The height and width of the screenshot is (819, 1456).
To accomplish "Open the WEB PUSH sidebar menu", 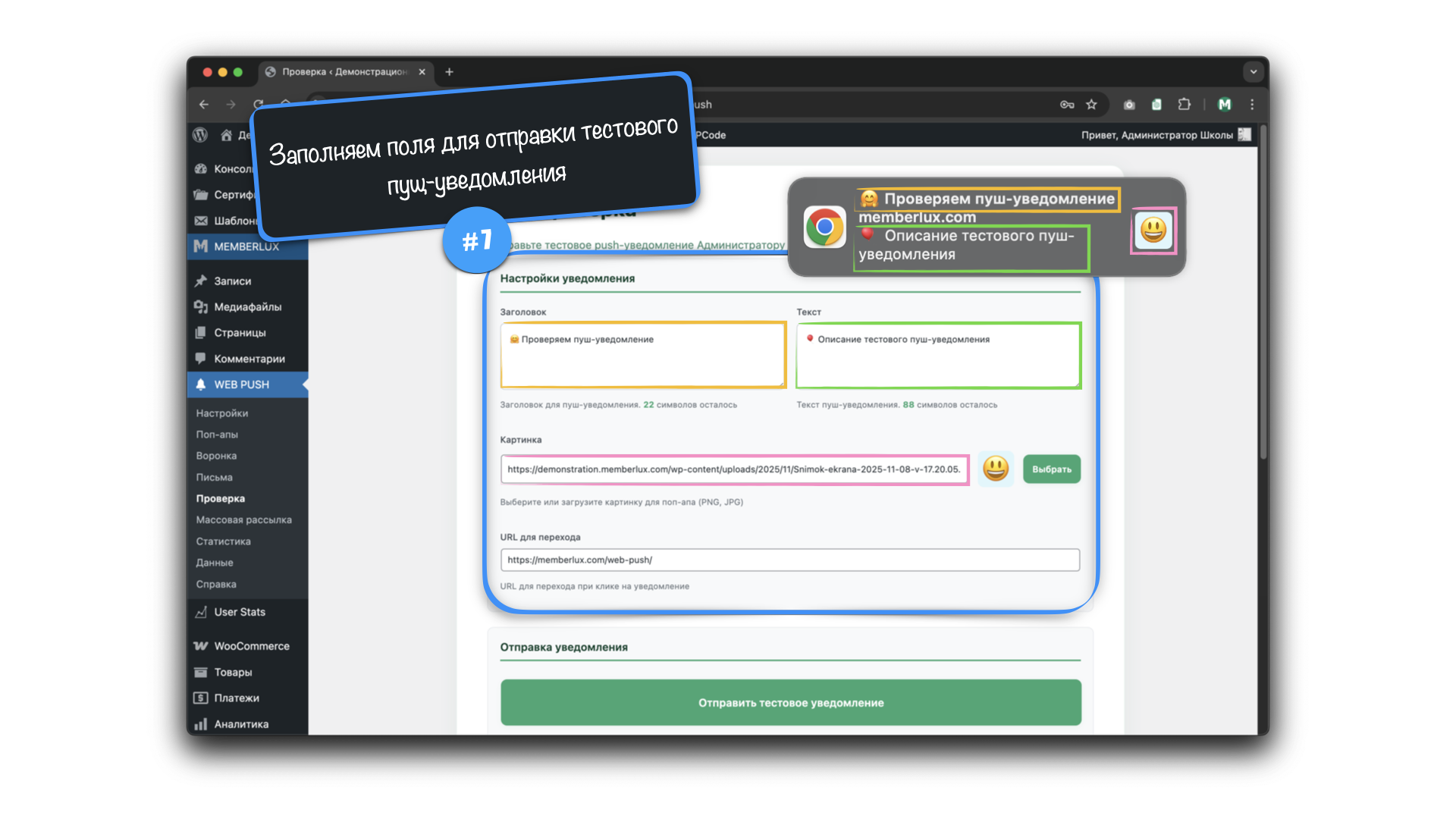I will tap(241, 384).
